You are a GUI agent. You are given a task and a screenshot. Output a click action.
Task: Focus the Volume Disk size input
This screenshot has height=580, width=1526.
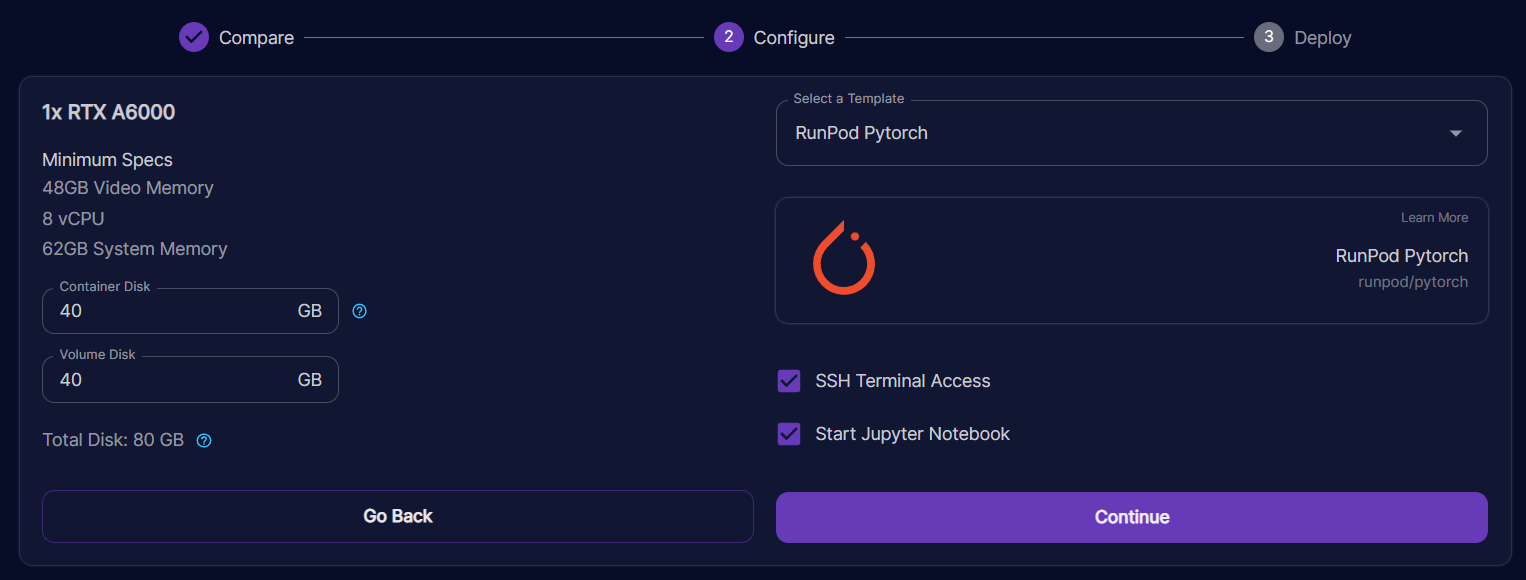(x=170, y=380)
